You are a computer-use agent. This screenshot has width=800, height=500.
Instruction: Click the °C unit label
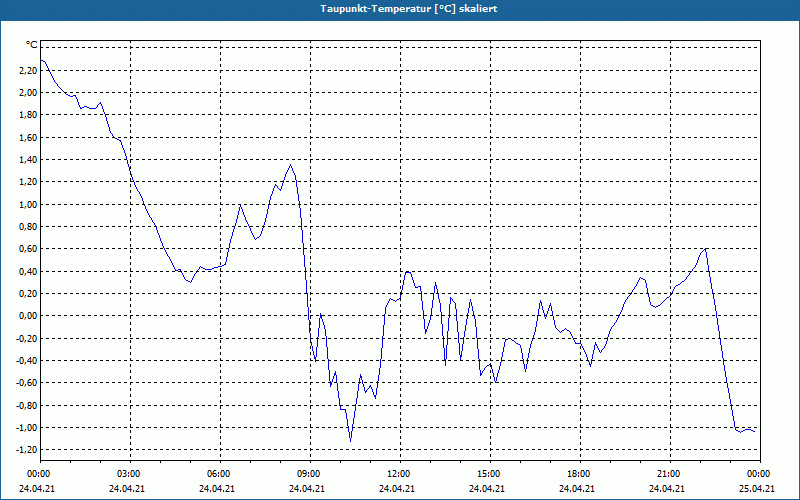pos(31,45)
